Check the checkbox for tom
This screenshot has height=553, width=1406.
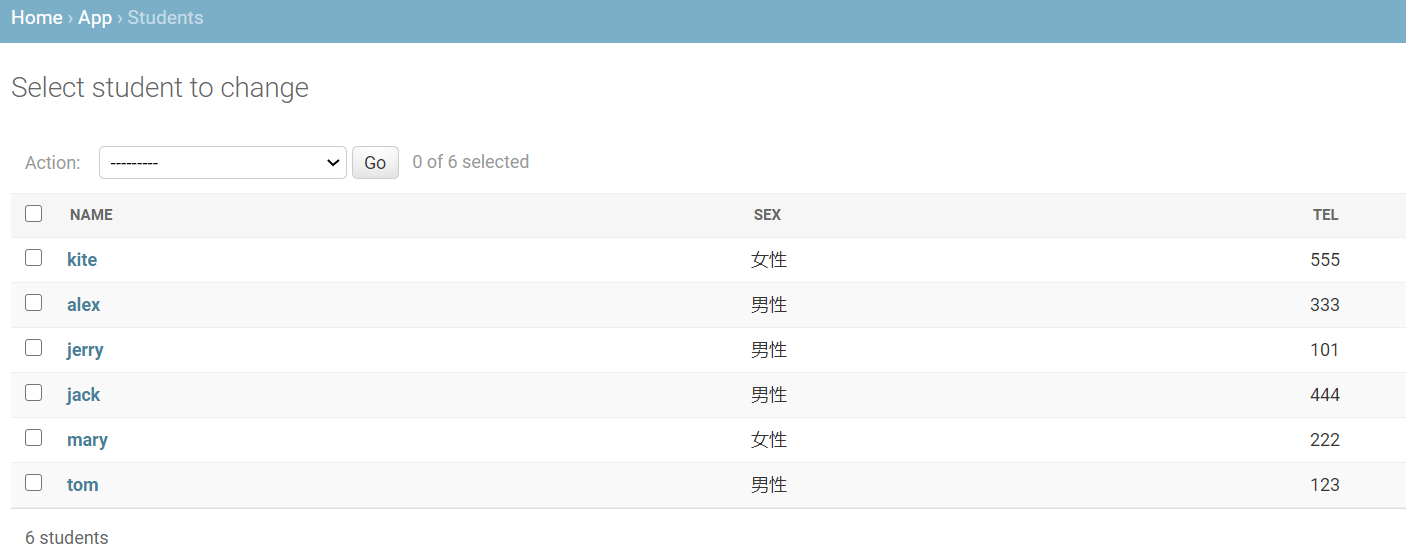coord(34,483)
